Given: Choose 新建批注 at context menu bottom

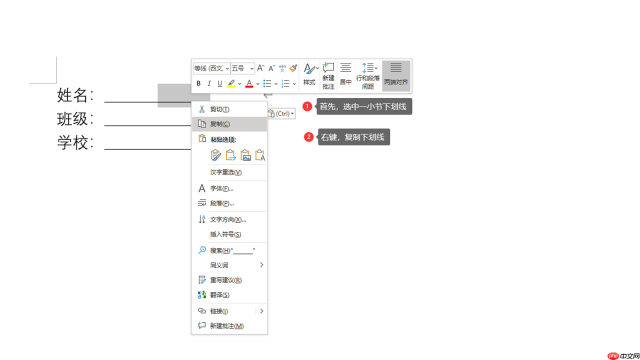Looking at the screenshot, I should pos(229,326).
